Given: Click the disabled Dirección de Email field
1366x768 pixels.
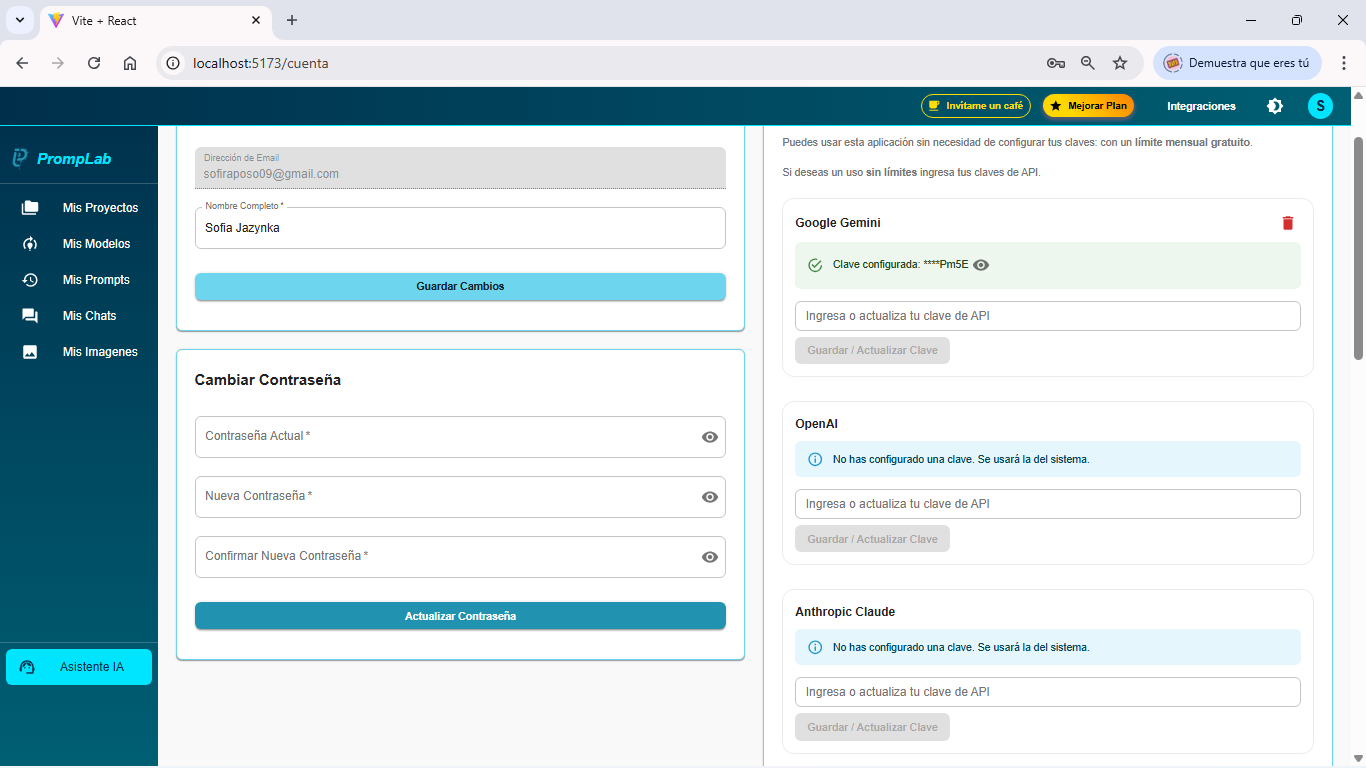Looking at the screenshot, I should click(460, 167).
